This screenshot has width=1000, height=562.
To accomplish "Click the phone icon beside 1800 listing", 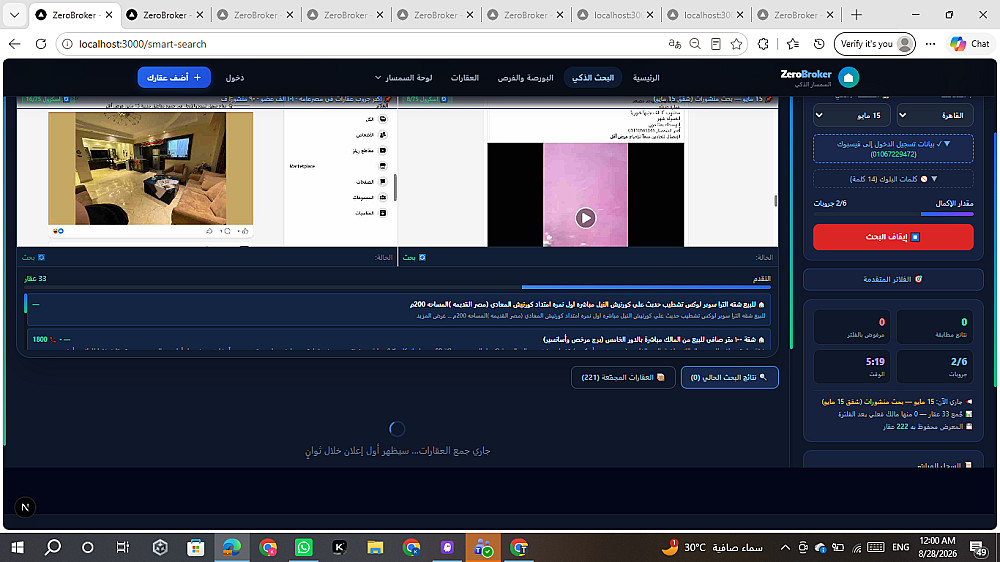I will (x=53, y=339).
